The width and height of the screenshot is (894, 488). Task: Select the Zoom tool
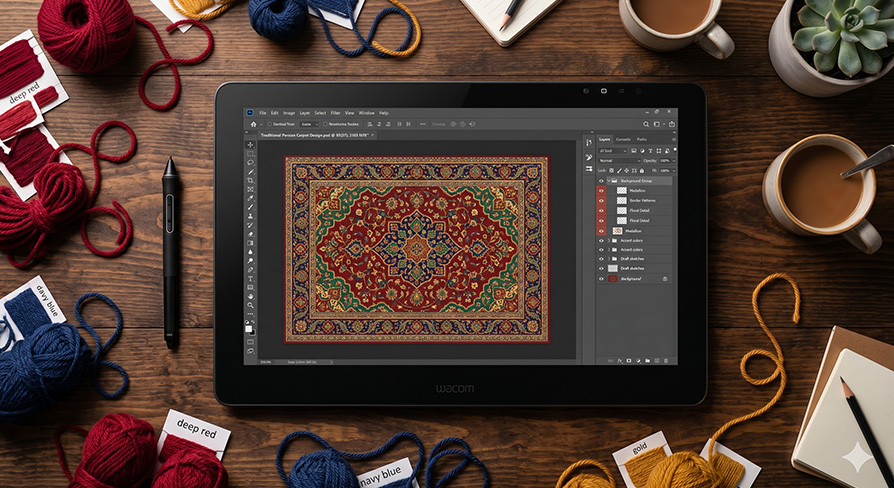[251, 306]
